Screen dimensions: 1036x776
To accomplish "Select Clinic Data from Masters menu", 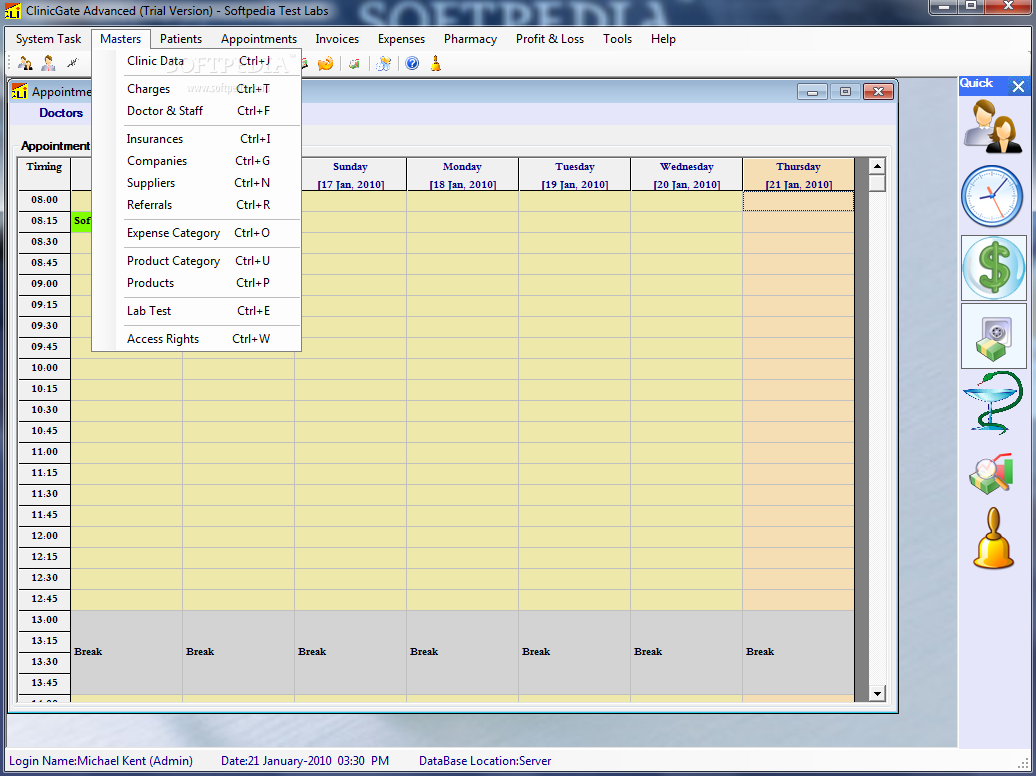I will tap(197, 61).
